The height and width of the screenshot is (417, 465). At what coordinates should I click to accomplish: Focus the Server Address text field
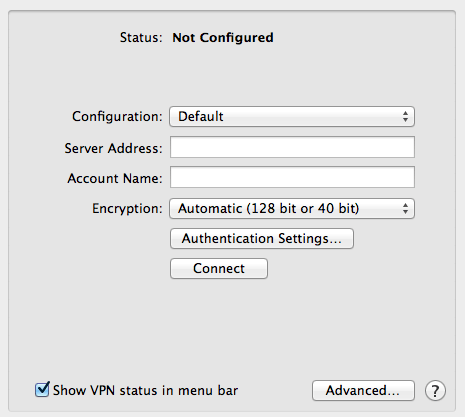292,147
